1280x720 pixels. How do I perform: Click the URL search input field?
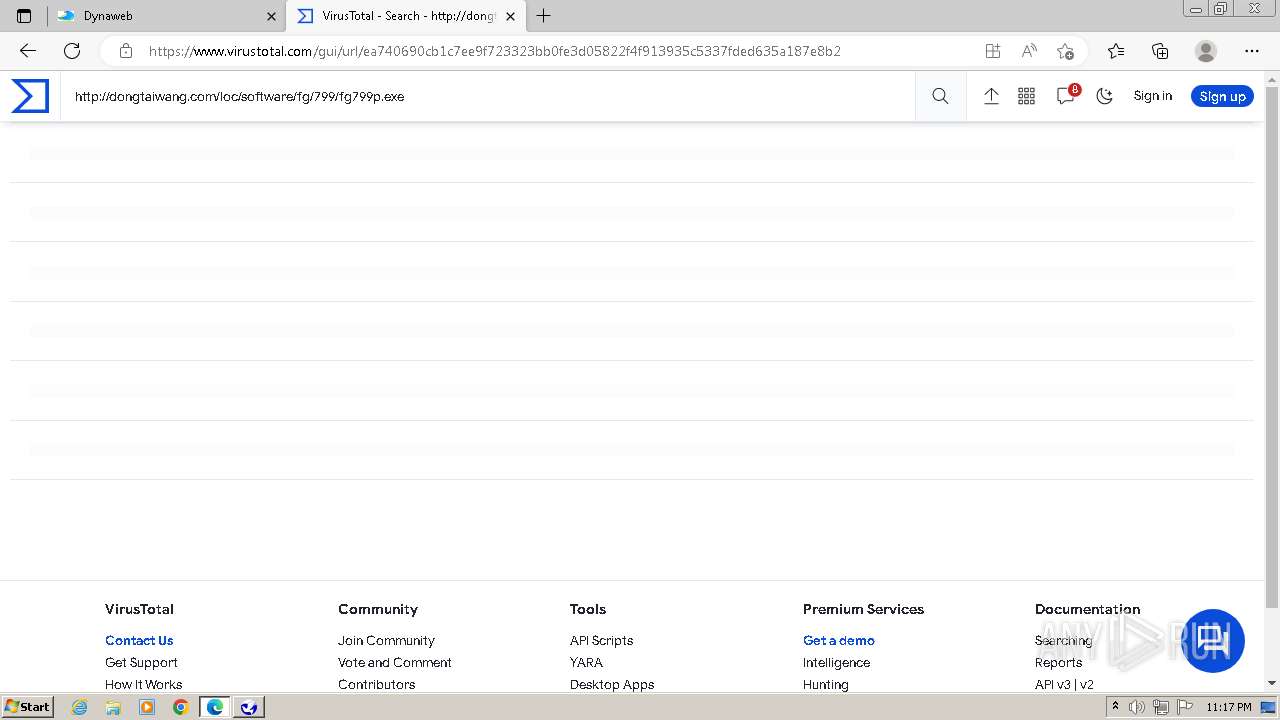[488, 96]
